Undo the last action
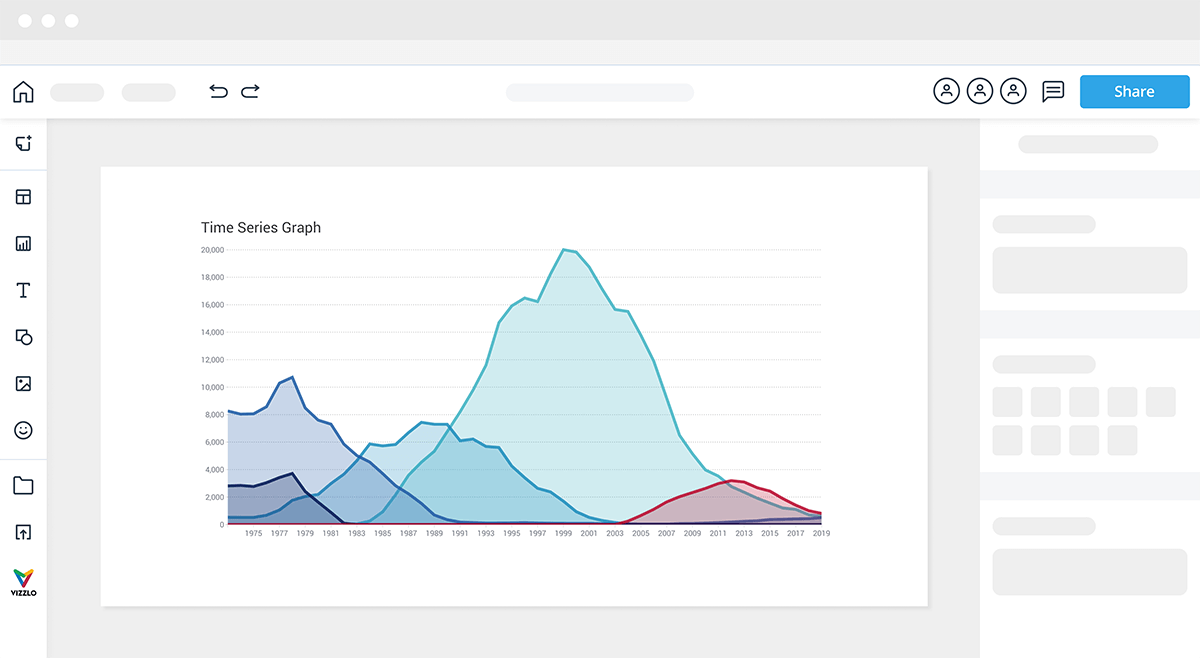The image size is (1200, 658). 218,92
